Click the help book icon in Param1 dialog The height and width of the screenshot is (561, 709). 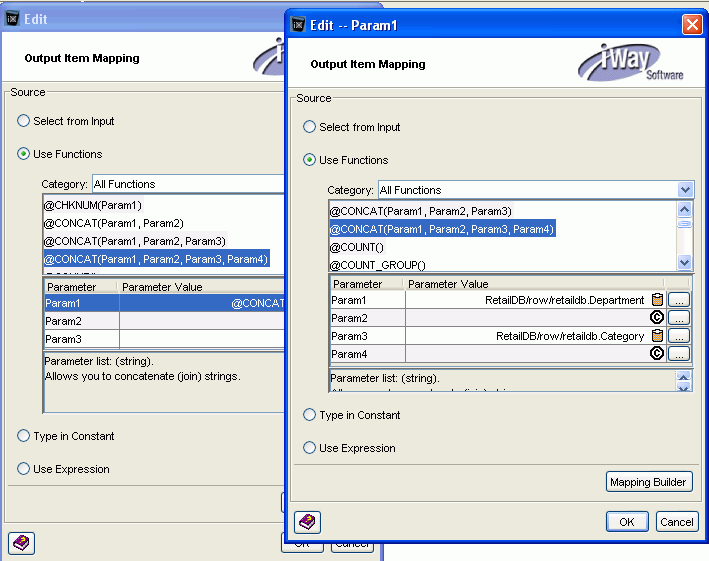pyautogui.click(x=308, y=522)
